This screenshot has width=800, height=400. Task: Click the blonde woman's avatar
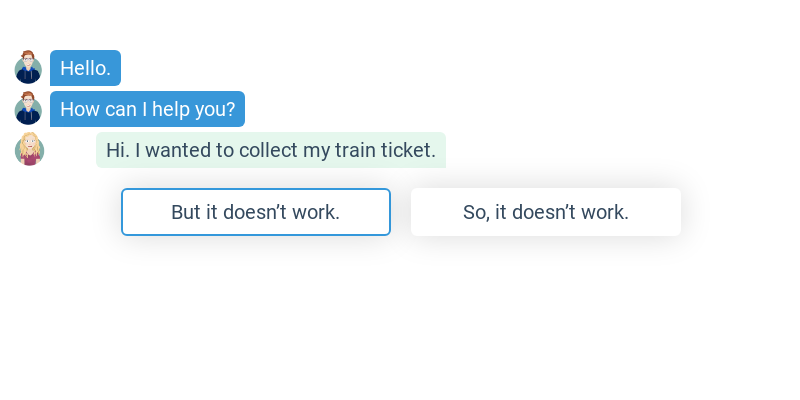point(30,150)
